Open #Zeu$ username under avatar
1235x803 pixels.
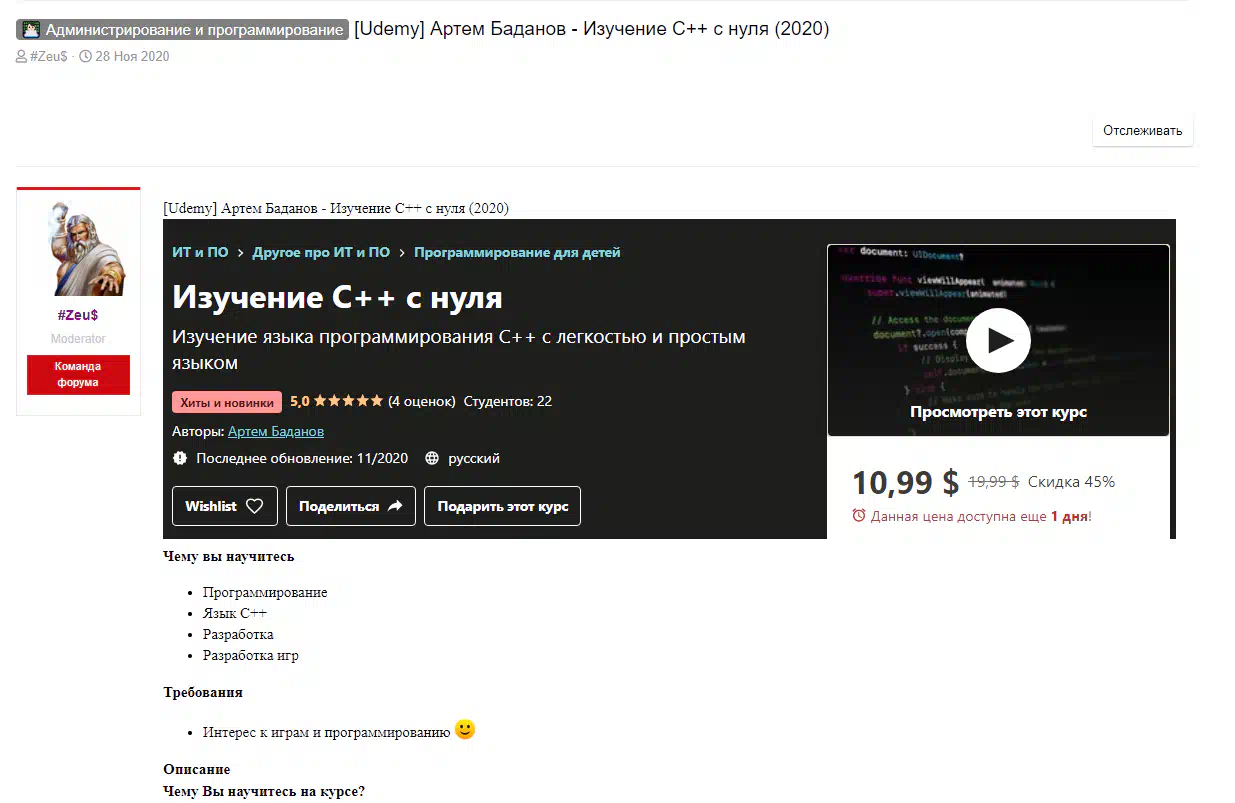tap(78, 315)
